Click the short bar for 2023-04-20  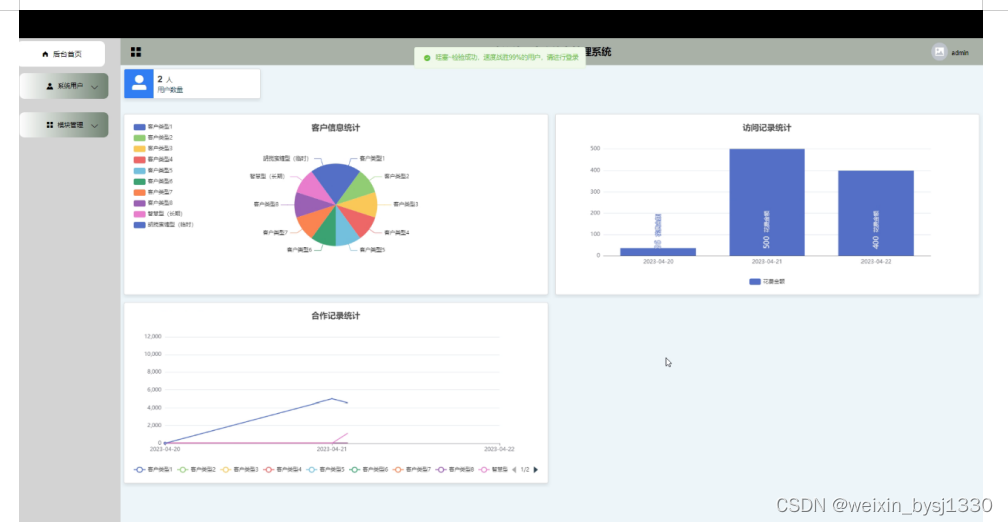coord(658,252)
